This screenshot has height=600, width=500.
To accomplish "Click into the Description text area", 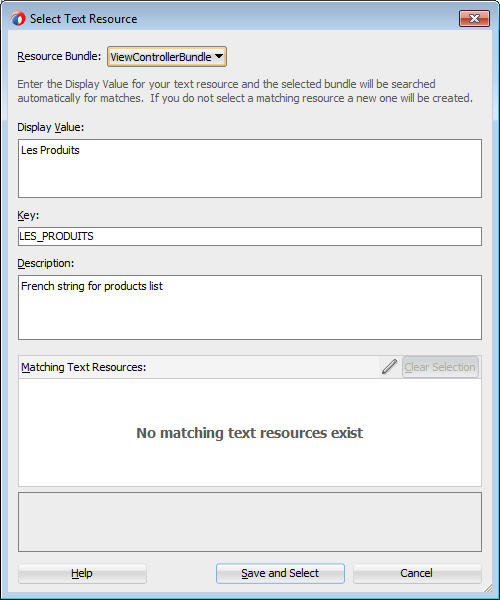I will (250, 307).
